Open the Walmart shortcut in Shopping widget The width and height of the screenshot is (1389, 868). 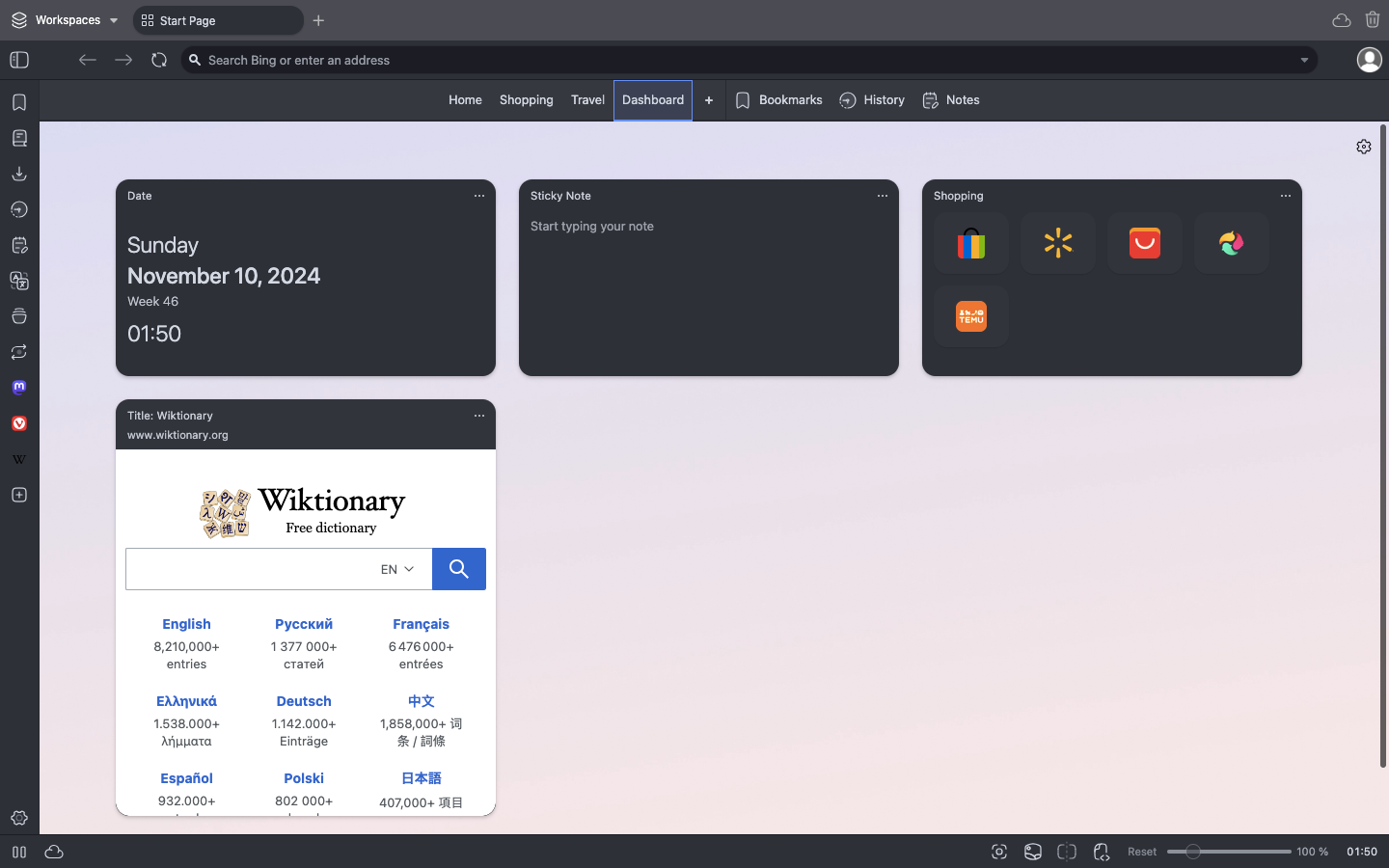(1058, 243)
